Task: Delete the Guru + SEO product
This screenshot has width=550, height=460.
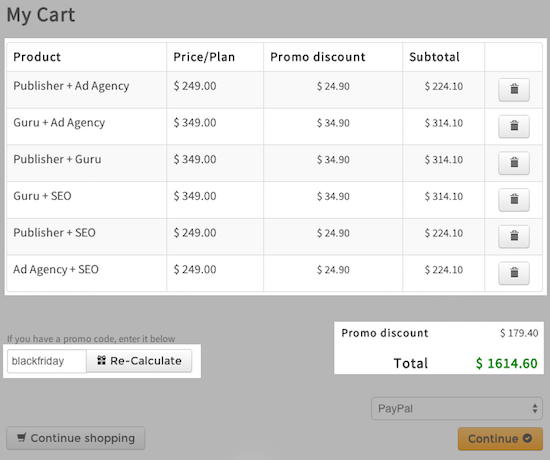Action: click(x=514, y=200)
